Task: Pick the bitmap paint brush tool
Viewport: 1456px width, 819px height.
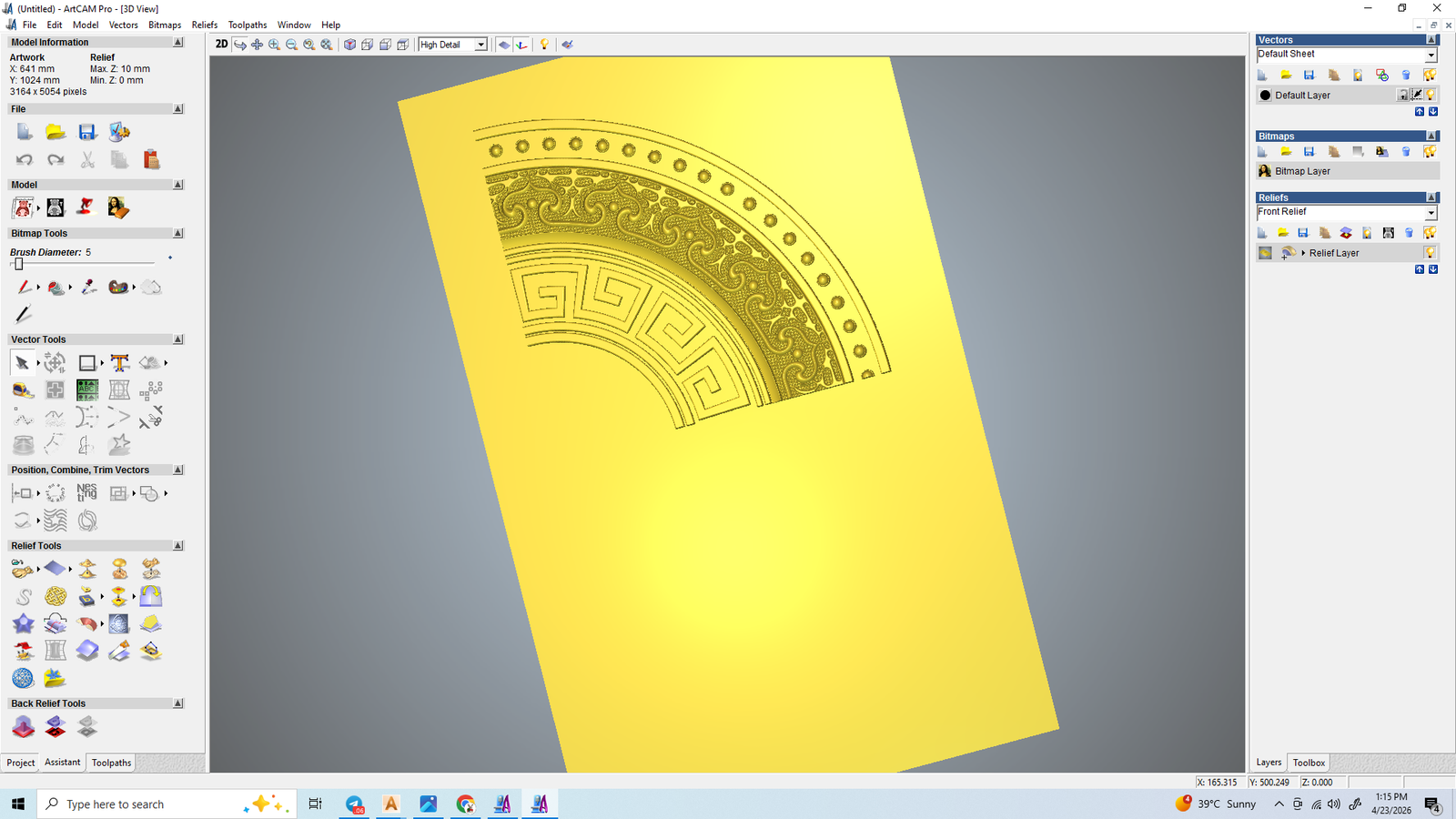Action: pos(24,288)
